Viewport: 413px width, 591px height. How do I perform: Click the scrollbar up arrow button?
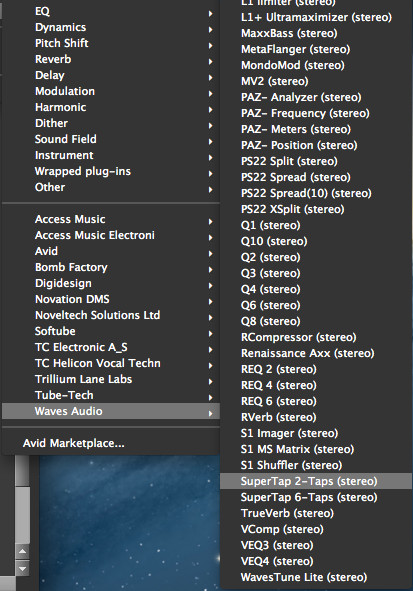pyautogui.click(x=22, y=552)
